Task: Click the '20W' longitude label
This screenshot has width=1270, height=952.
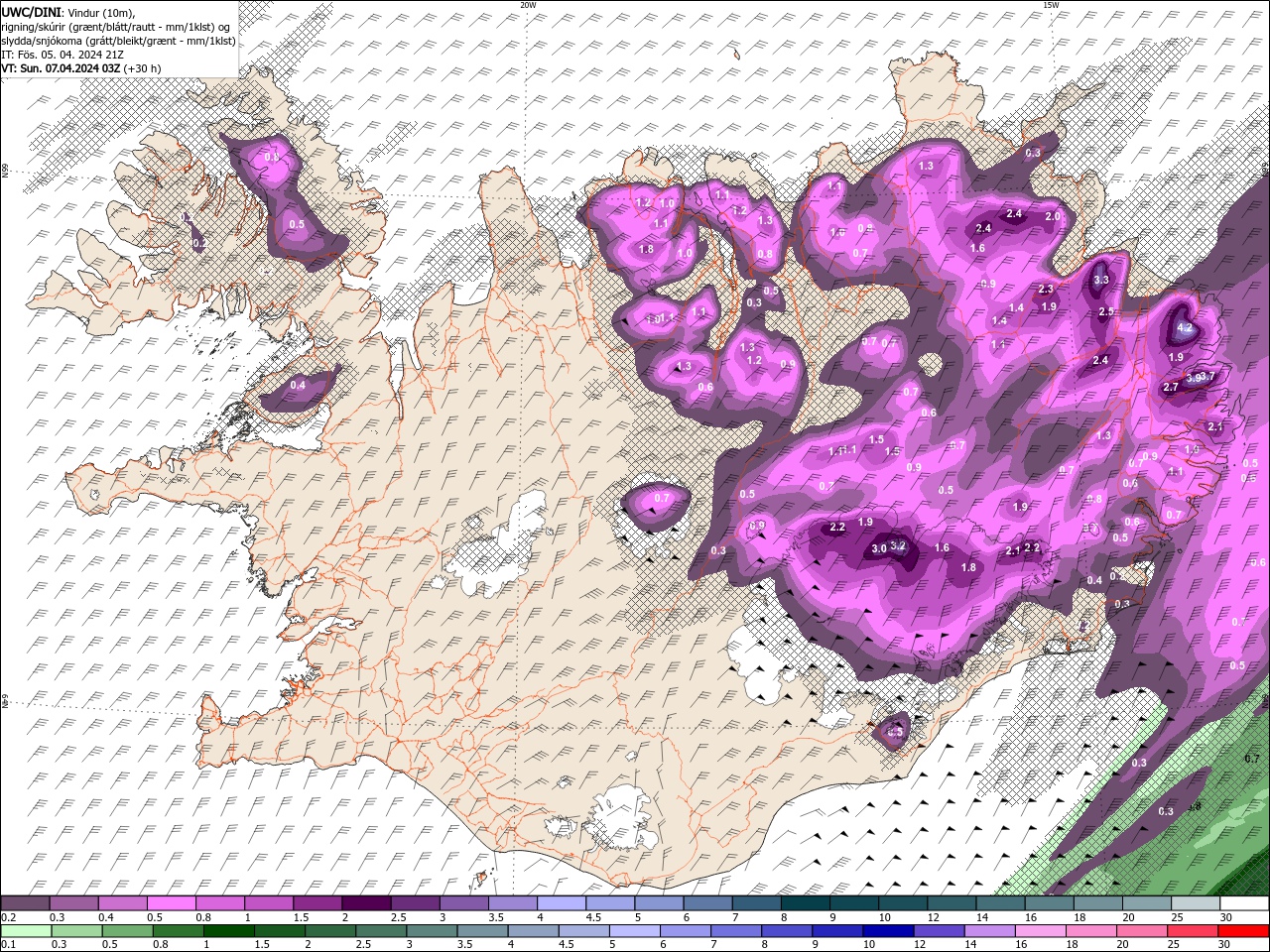Action: pyautogui.click(x=529, y=4)
